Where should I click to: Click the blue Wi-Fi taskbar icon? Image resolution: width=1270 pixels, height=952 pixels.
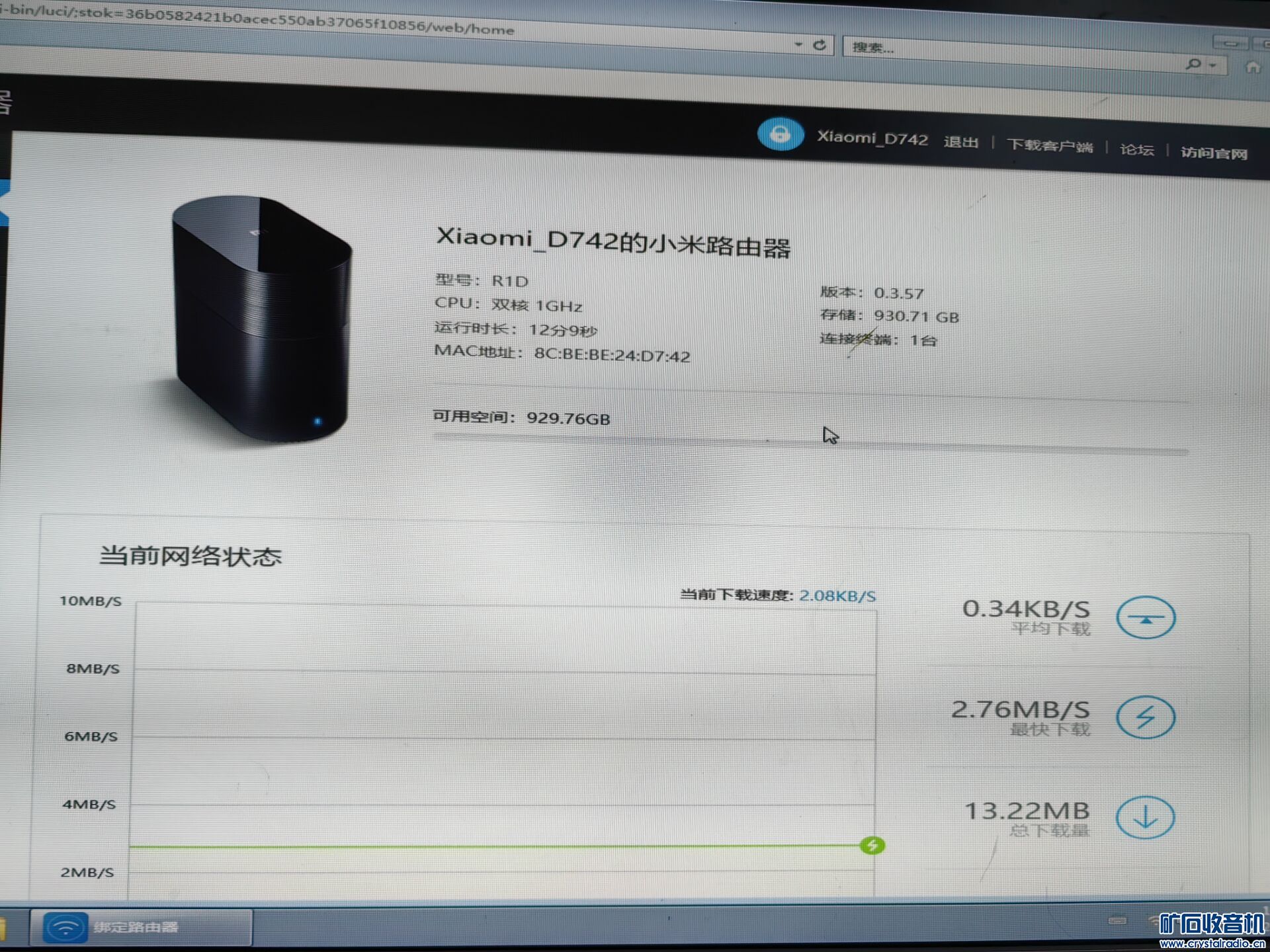click(65, 927)
